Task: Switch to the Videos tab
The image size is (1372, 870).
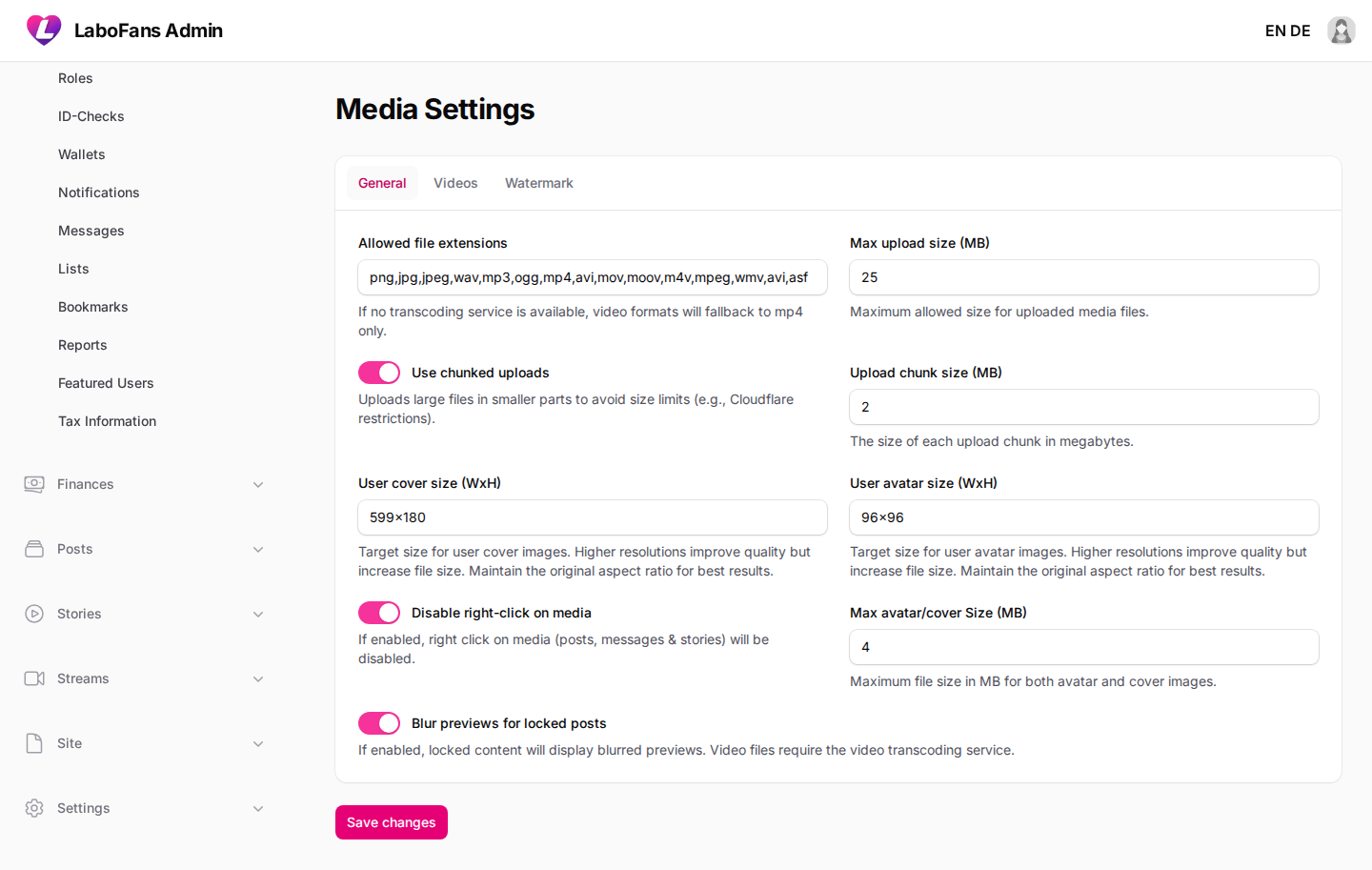Action: [x=455, y=183]
